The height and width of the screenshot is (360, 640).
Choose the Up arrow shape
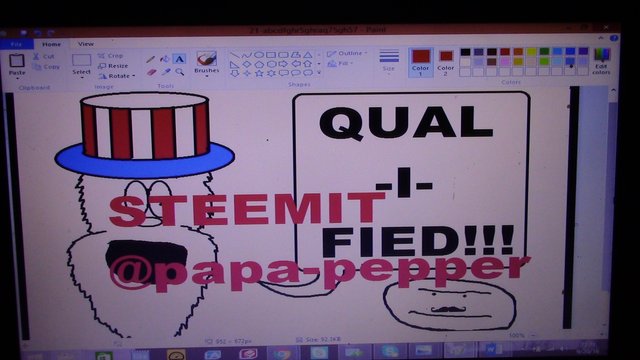(308, 64)
